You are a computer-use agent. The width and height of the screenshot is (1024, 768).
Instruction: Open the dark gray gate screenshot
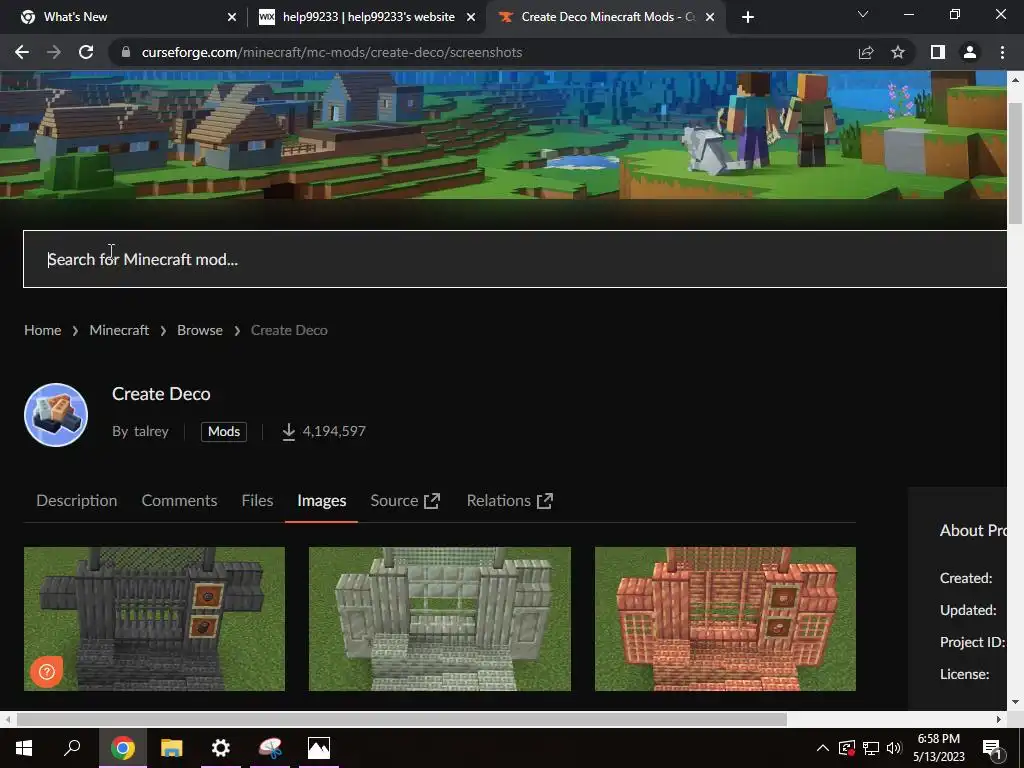click(x=154, y=618)
